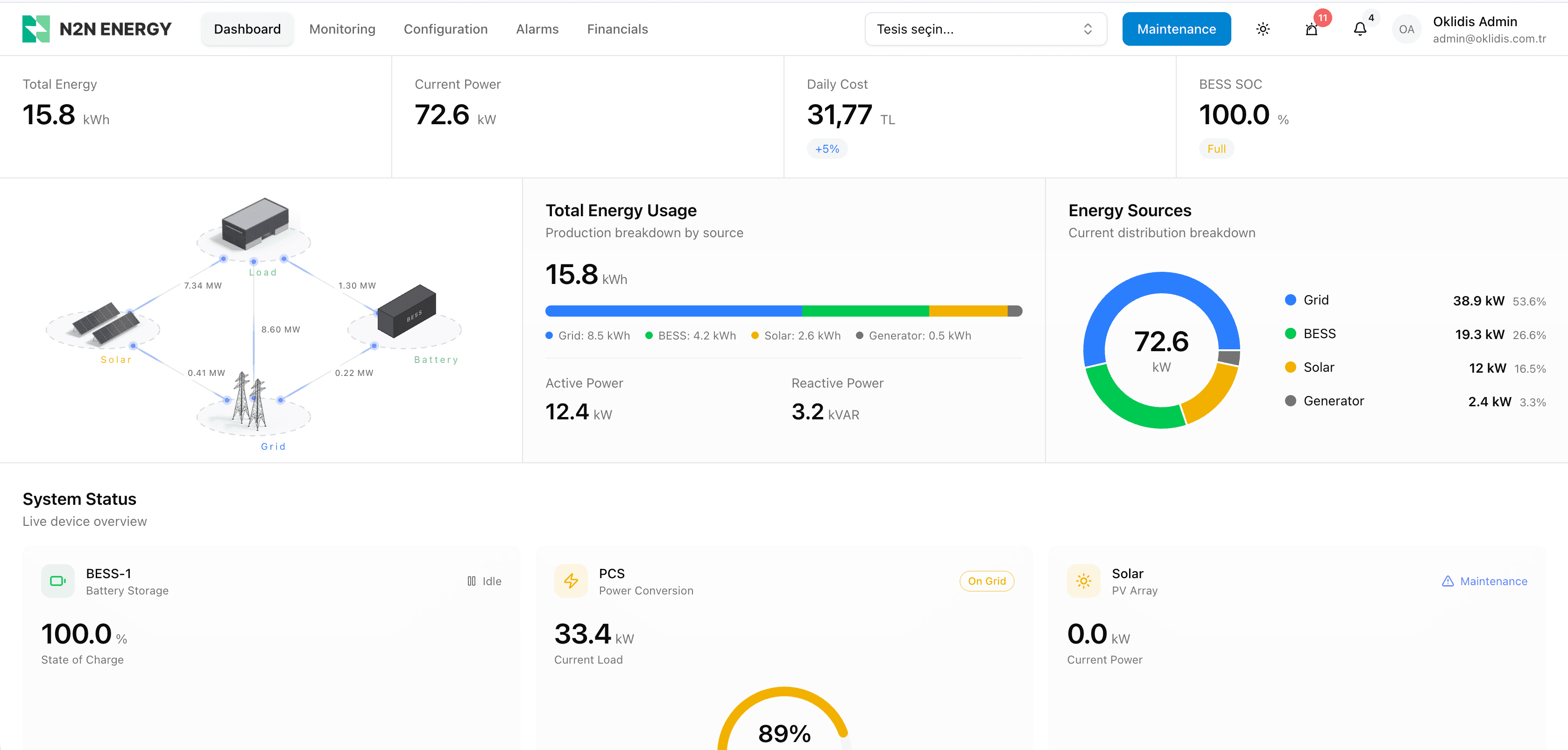1568x750 pixels.
Task: Click the 8.60 MW flow label
Action: pyautogui.click(x=281, y=329)
